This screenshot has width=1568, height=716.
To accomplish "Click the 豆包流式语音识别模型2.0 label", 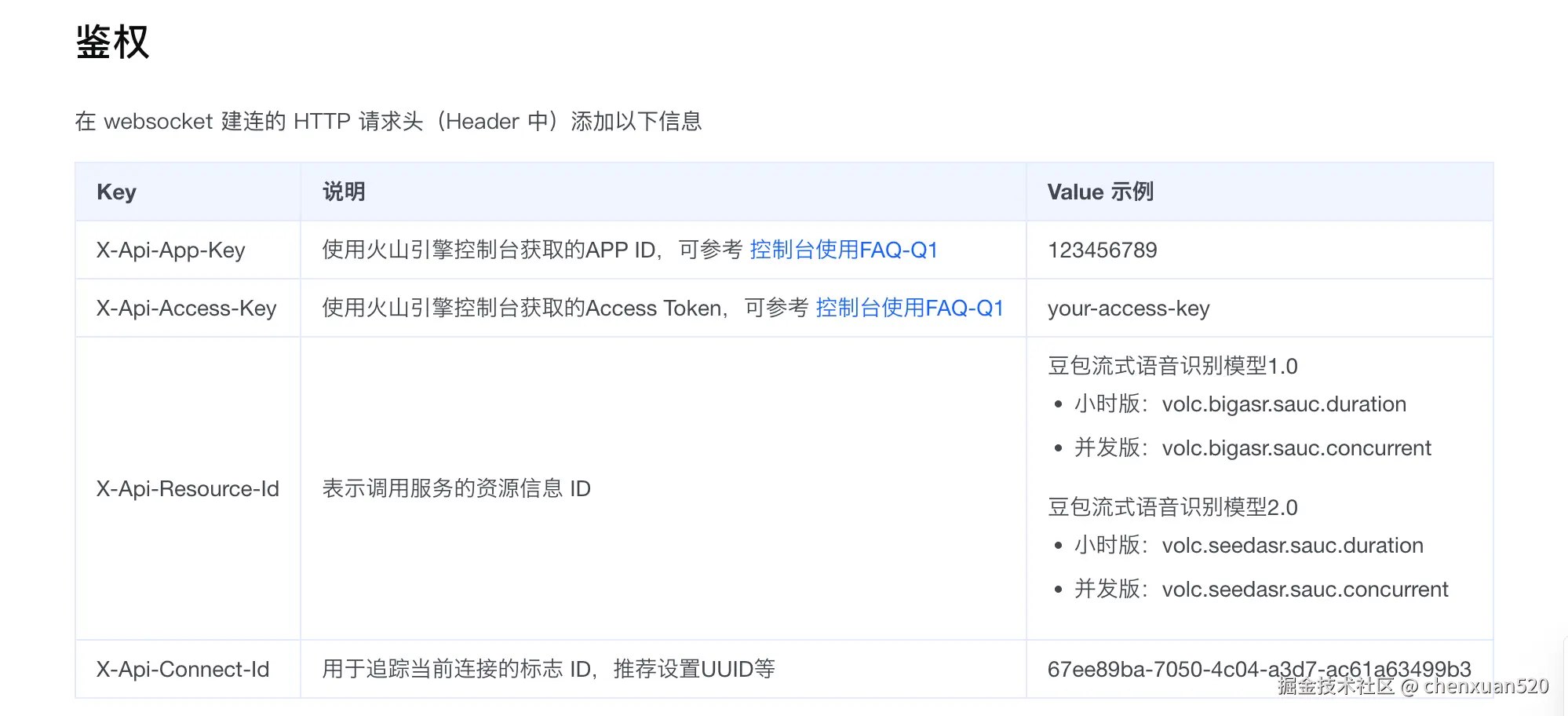I will 1172,507.
